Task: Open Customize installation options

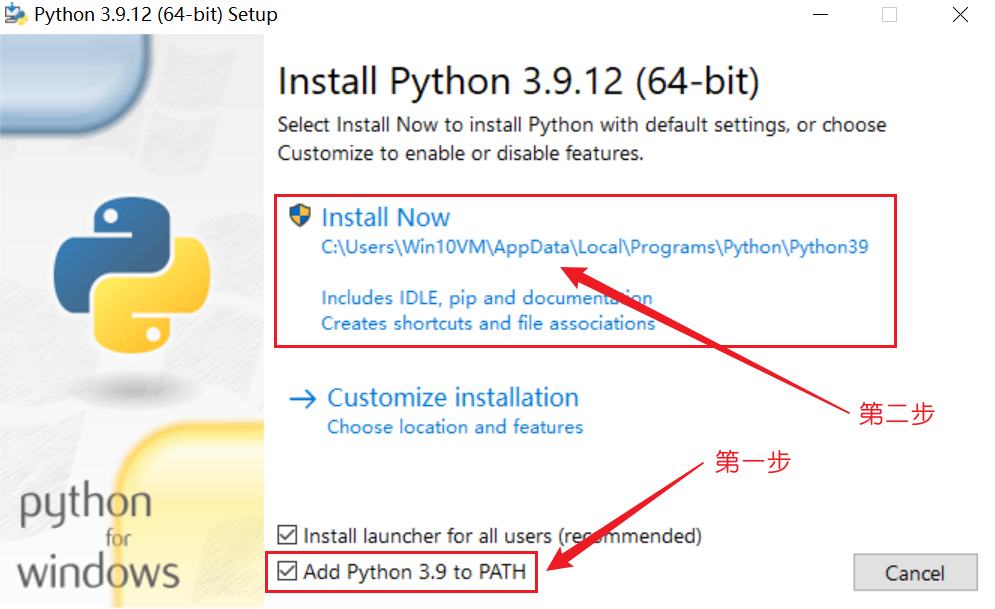Action: pyautogui.click(x=453, y=398)
